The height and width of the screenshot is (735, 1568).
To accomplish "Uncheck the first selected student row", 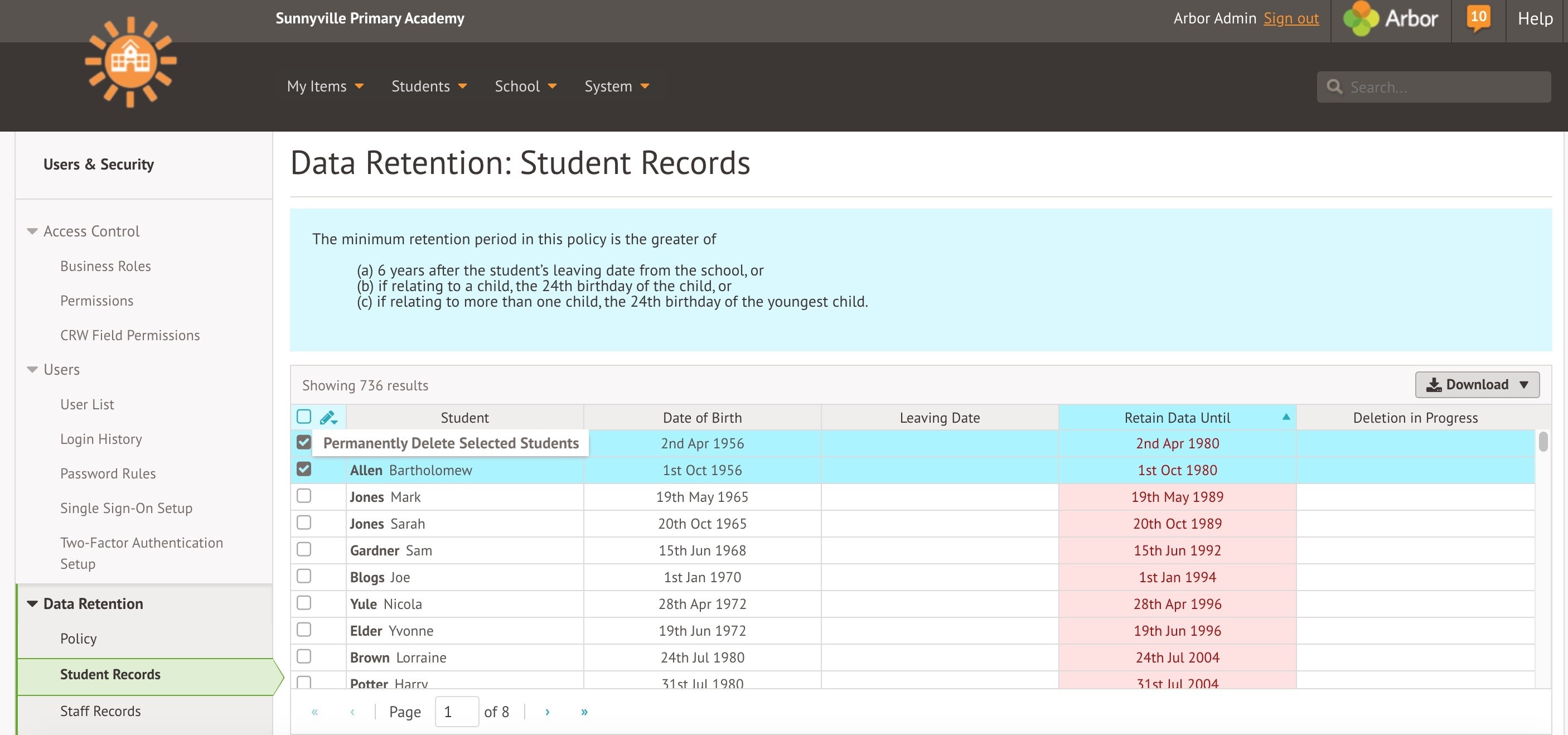I will pos(304,442).
